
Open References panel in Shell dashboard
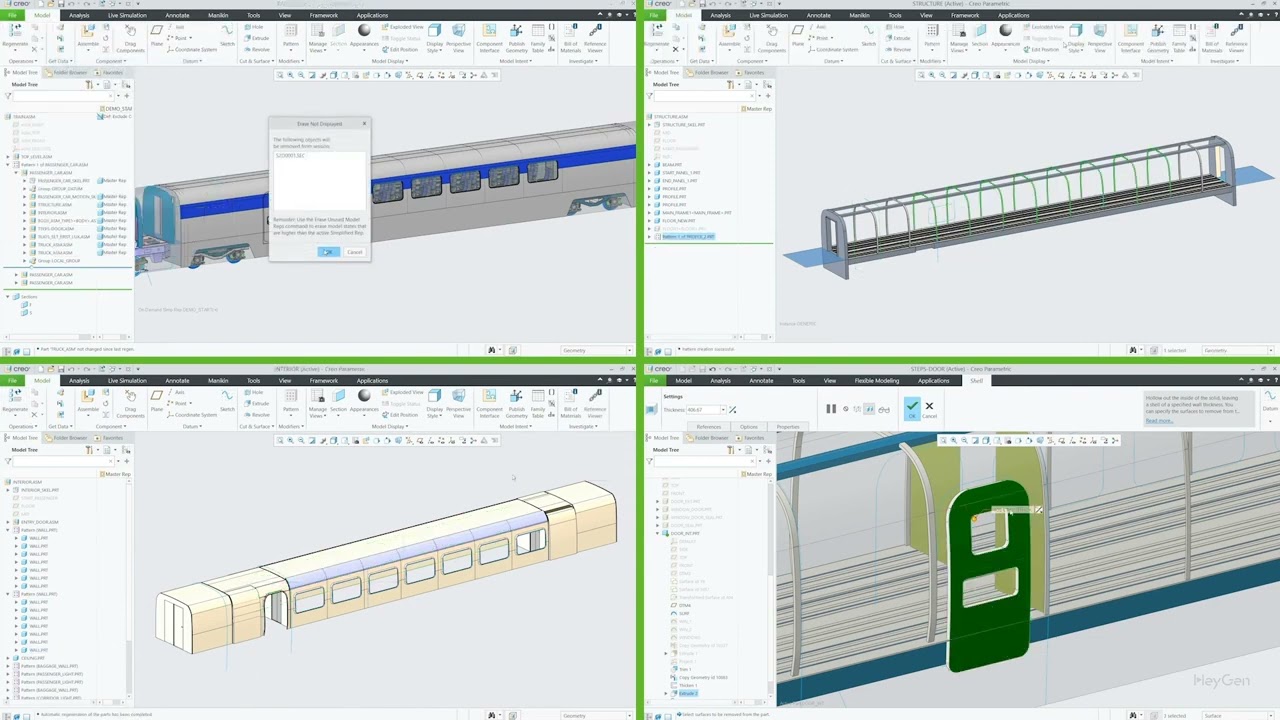click(x=709, y=427)
